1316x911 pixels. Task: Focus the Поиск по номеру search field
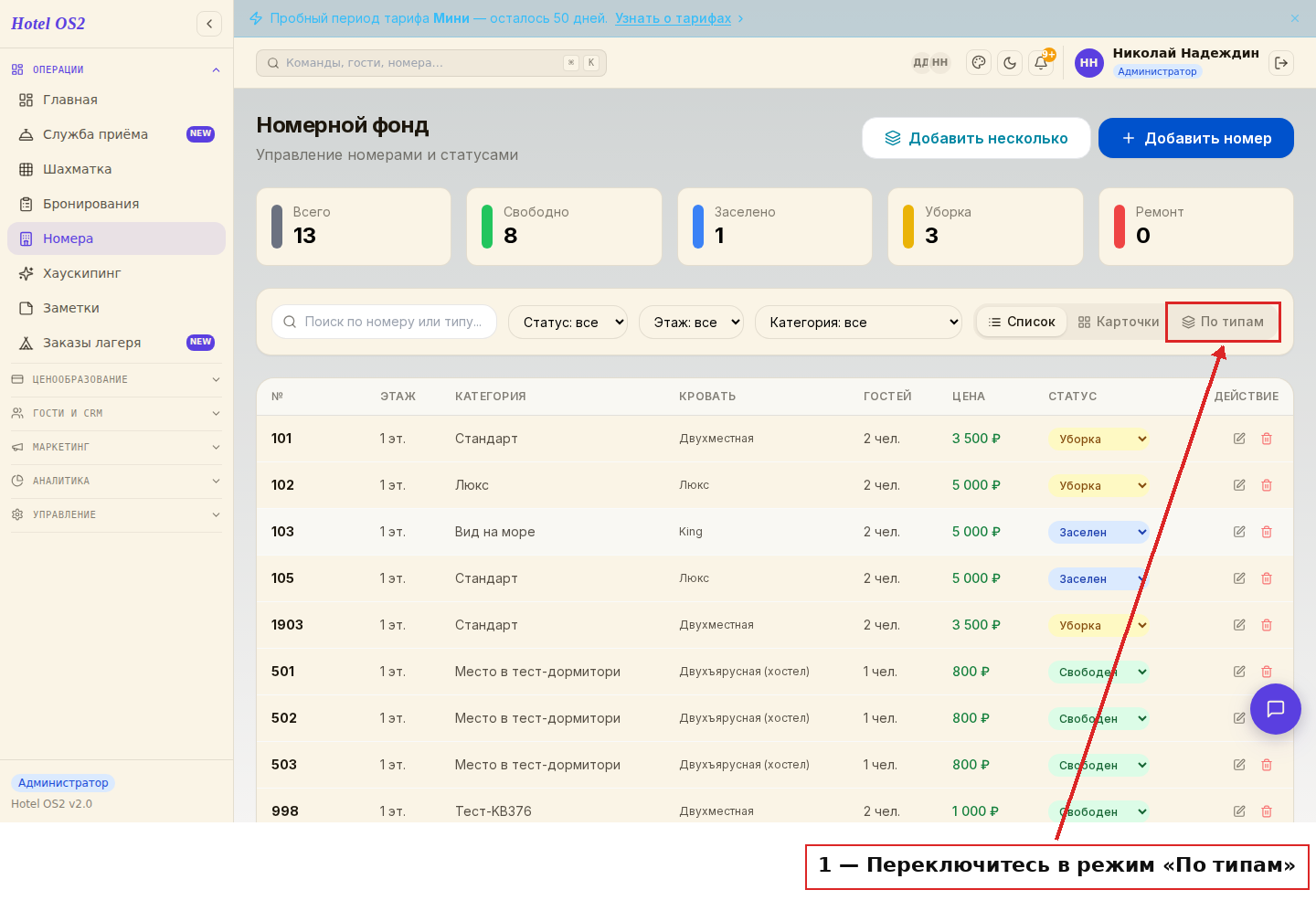tap(384, 322)
